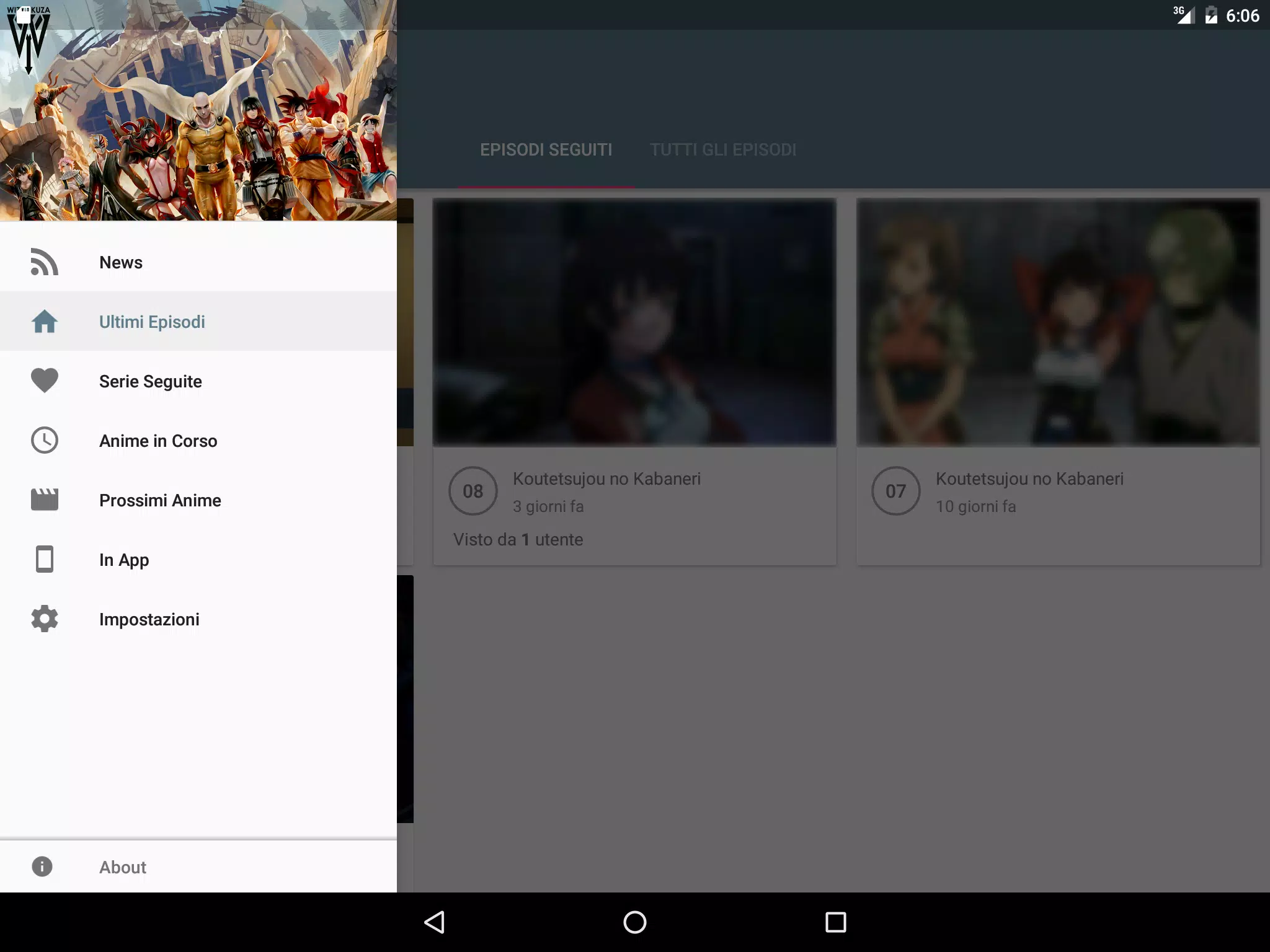
Task: Select the title of the 3 giorni fa episode
Action: coord(606,478)
